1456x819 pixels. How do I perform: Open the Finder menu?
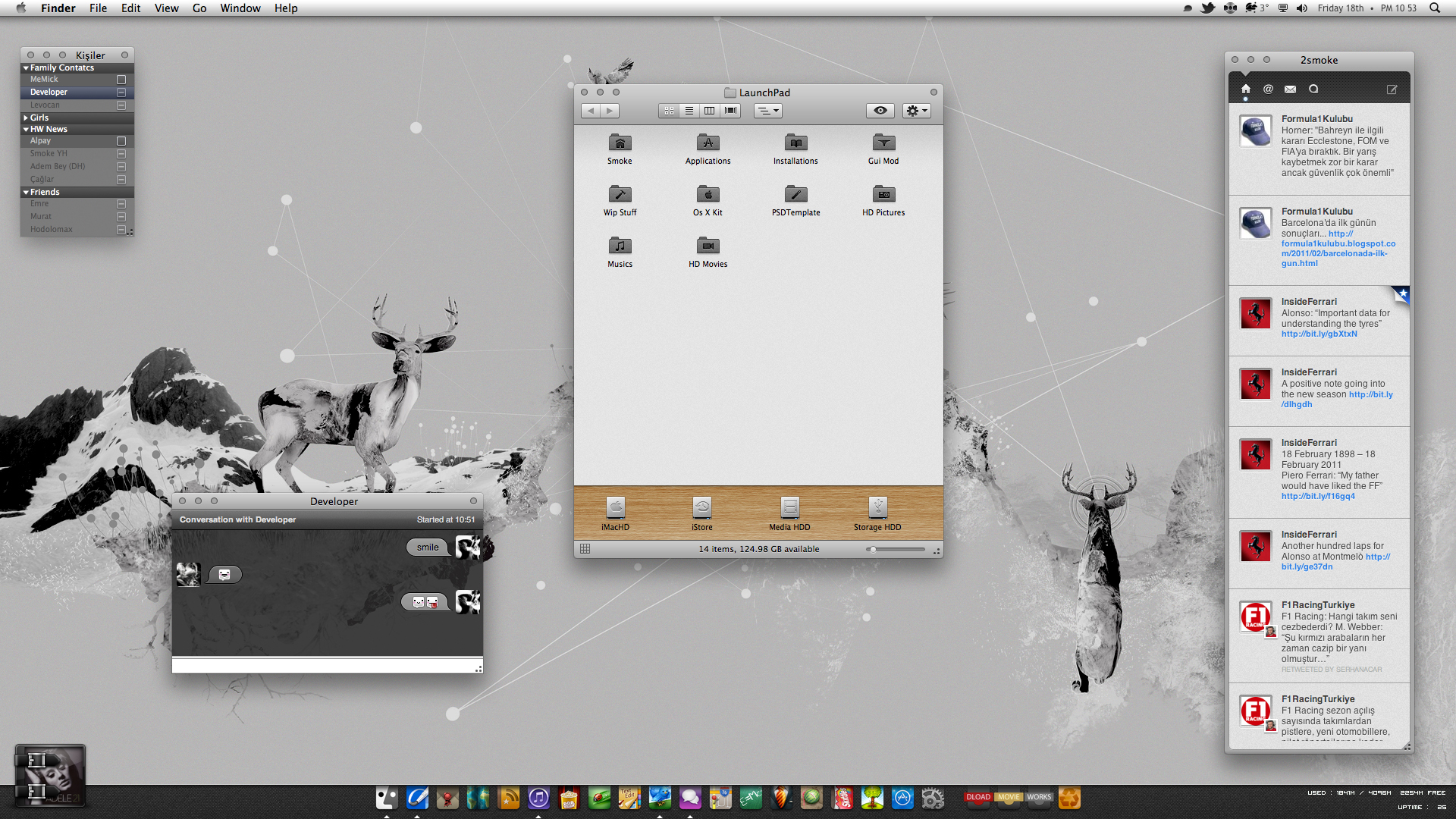(58, 8)
